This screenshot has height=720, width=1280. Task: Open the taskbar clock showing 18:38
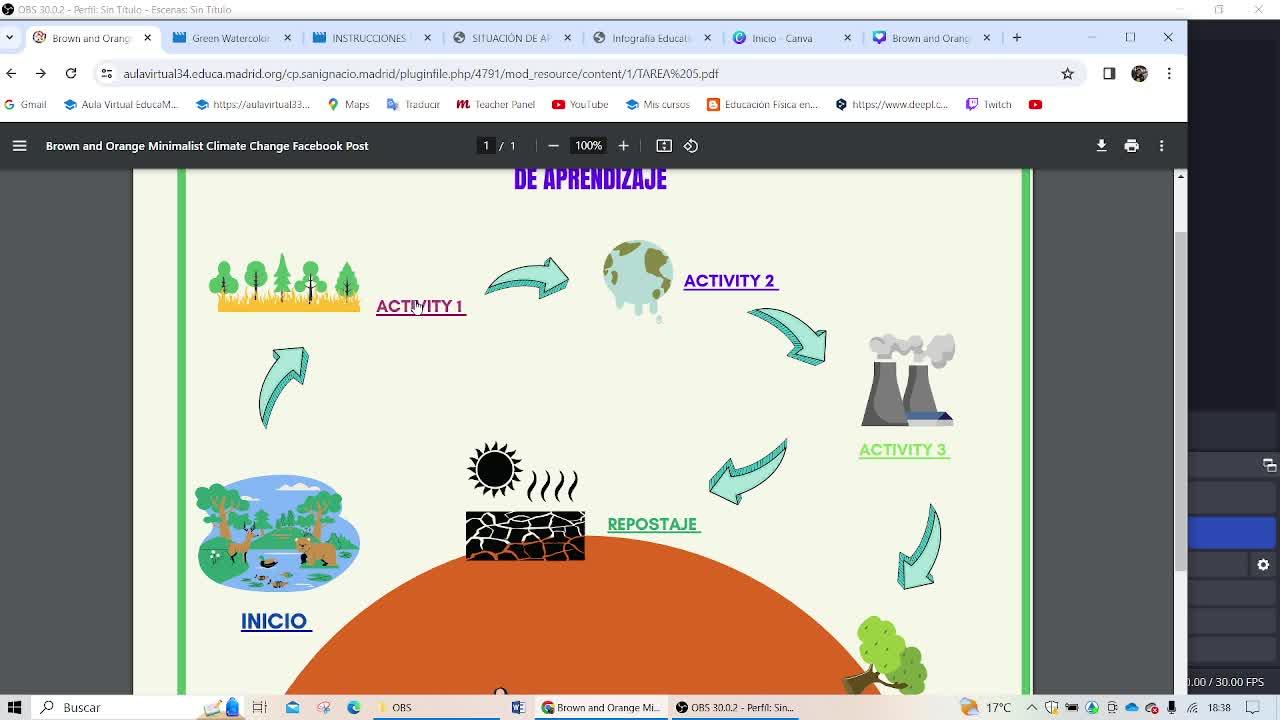1219,707
